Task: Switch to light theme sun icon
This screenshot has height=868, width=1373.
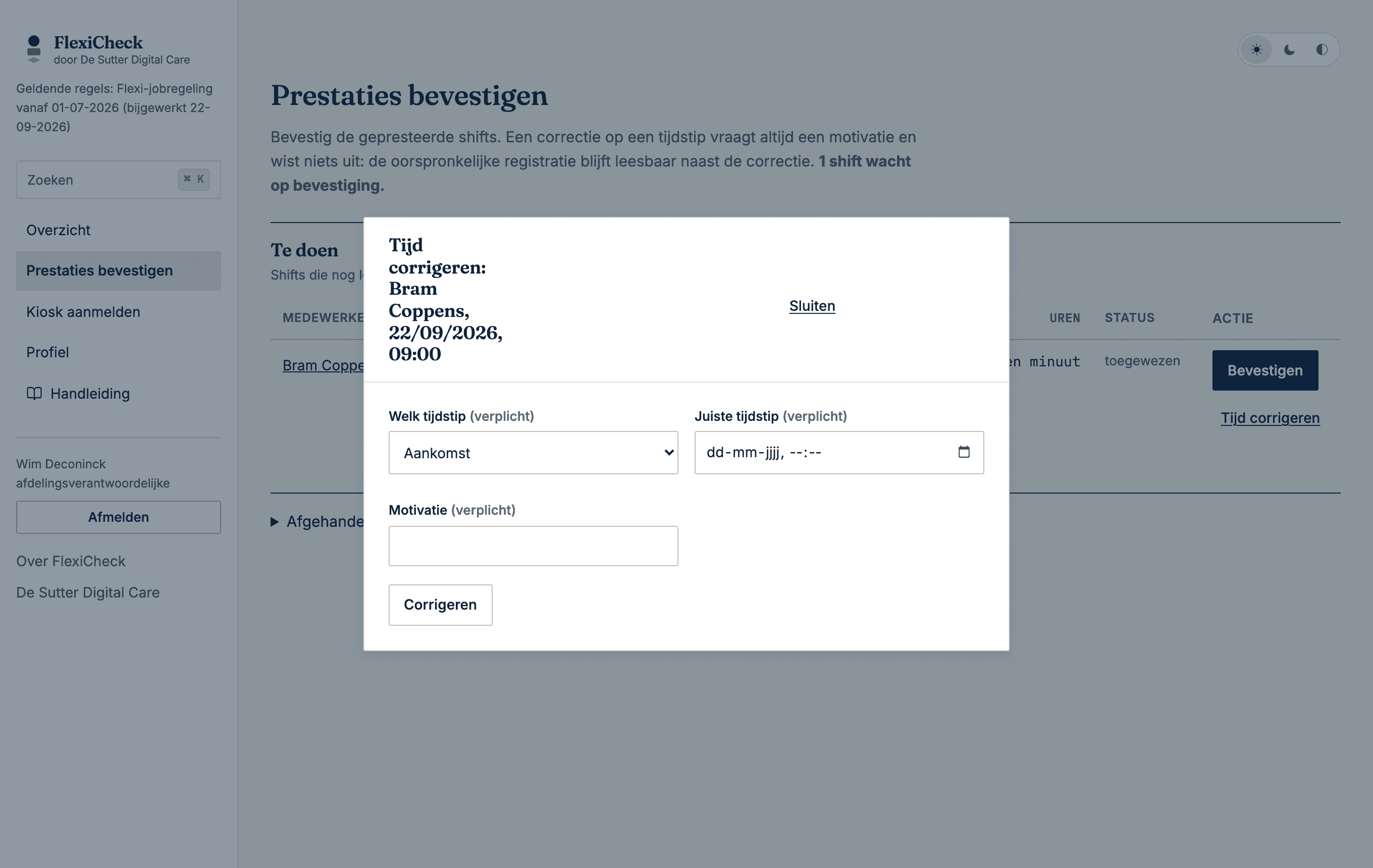Action: [1257, 49]
